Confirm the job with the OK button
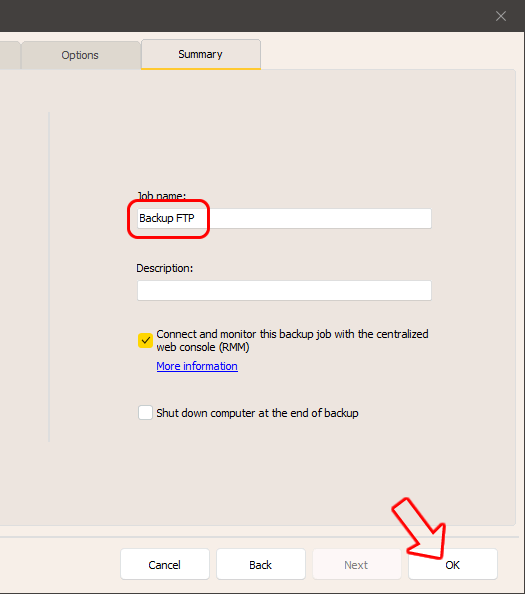This screenshot has width=525, height=594. 453,564
